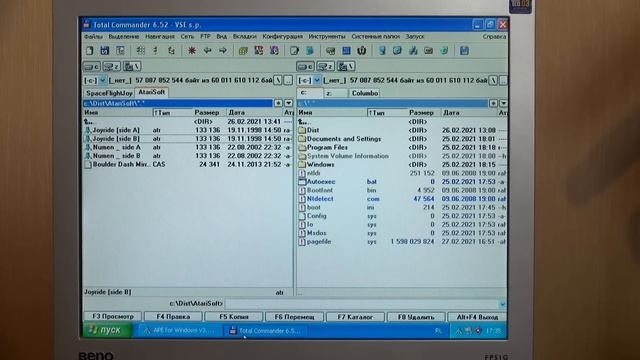Open the Конфигурация menu
The width and height of the screenshot is (640, 360).
click(282, 36)
